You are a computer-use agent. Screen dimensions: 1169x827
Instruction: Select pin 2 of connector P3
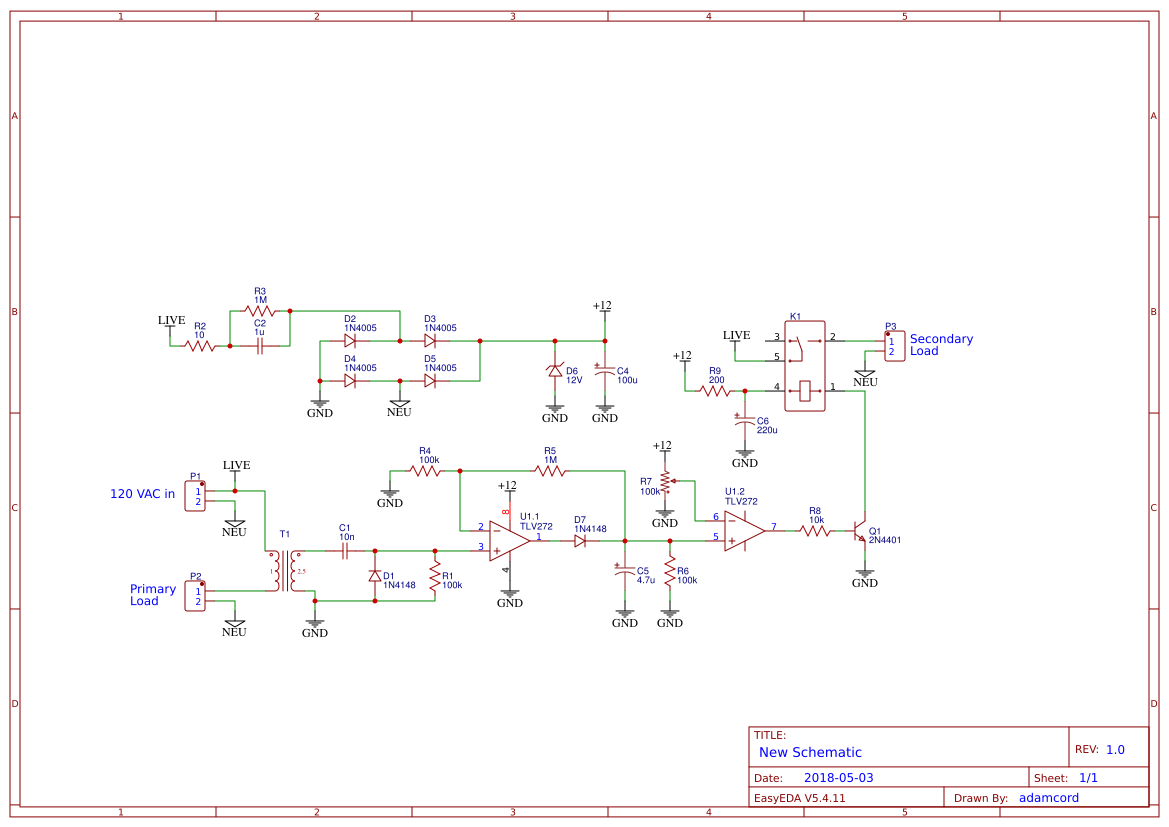click(x=892, y=350)
